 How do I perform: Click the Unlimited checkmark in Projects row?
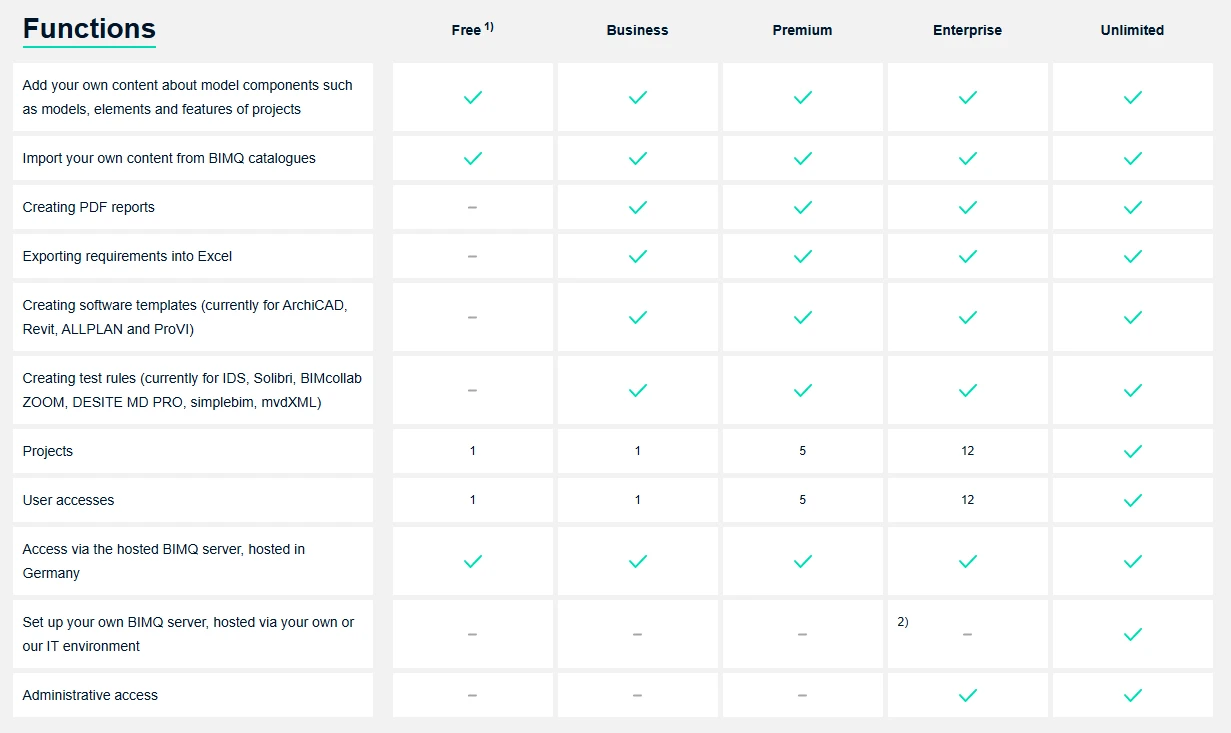[1133, 451]
